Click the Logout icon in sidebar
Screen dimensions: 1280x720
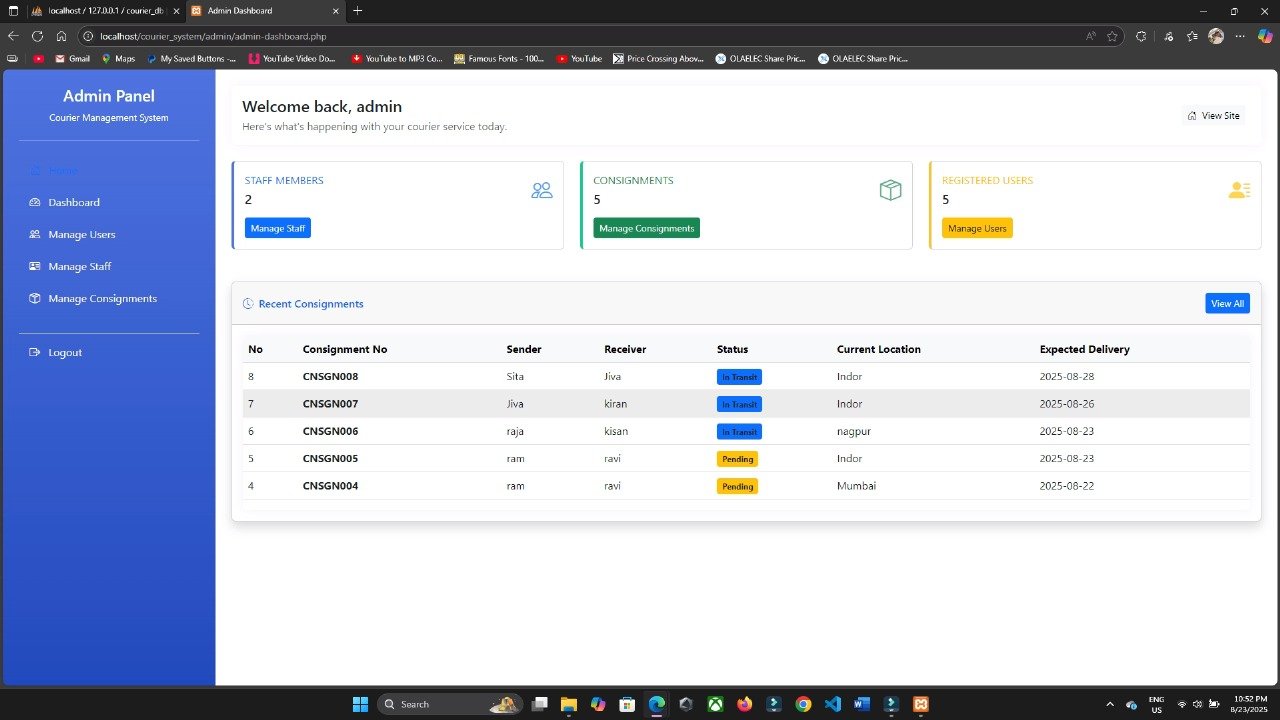tap(35, 352)
